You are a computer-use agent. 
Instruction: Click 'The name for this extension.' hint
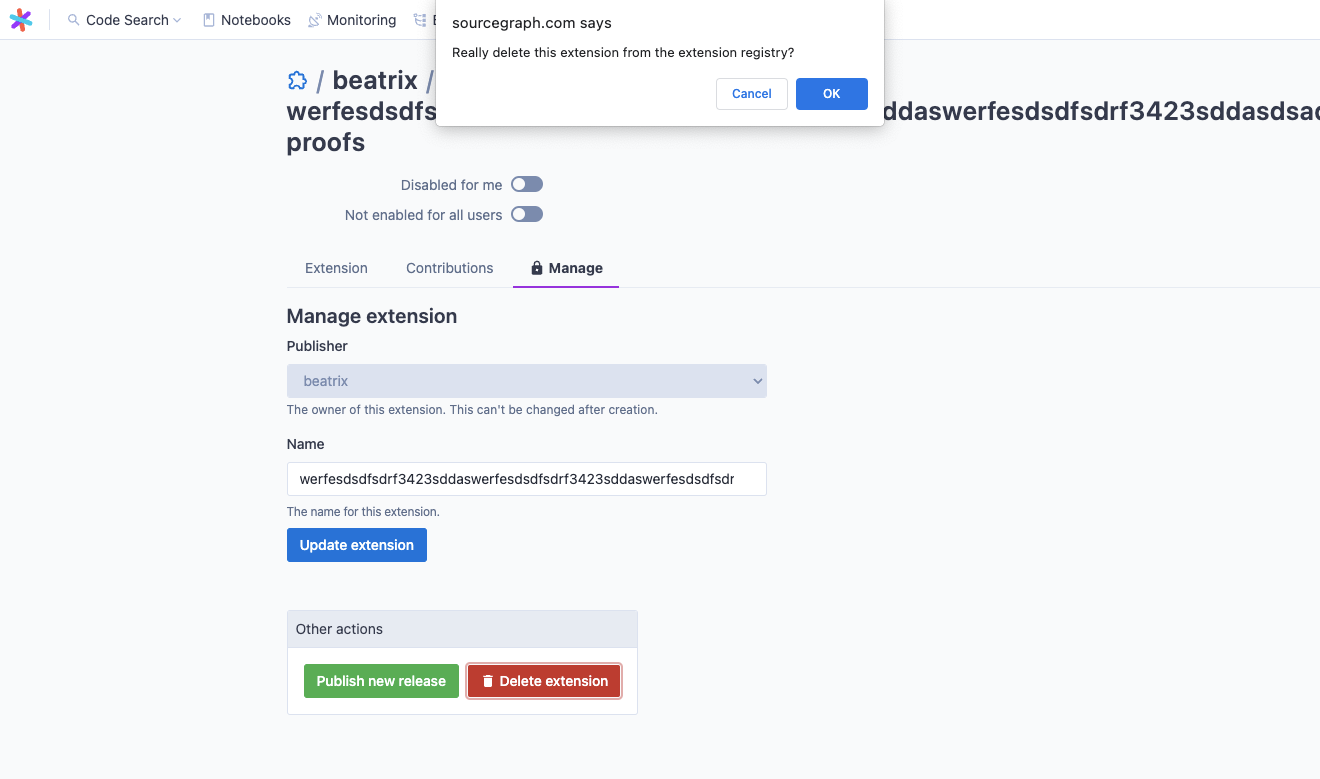363,511
